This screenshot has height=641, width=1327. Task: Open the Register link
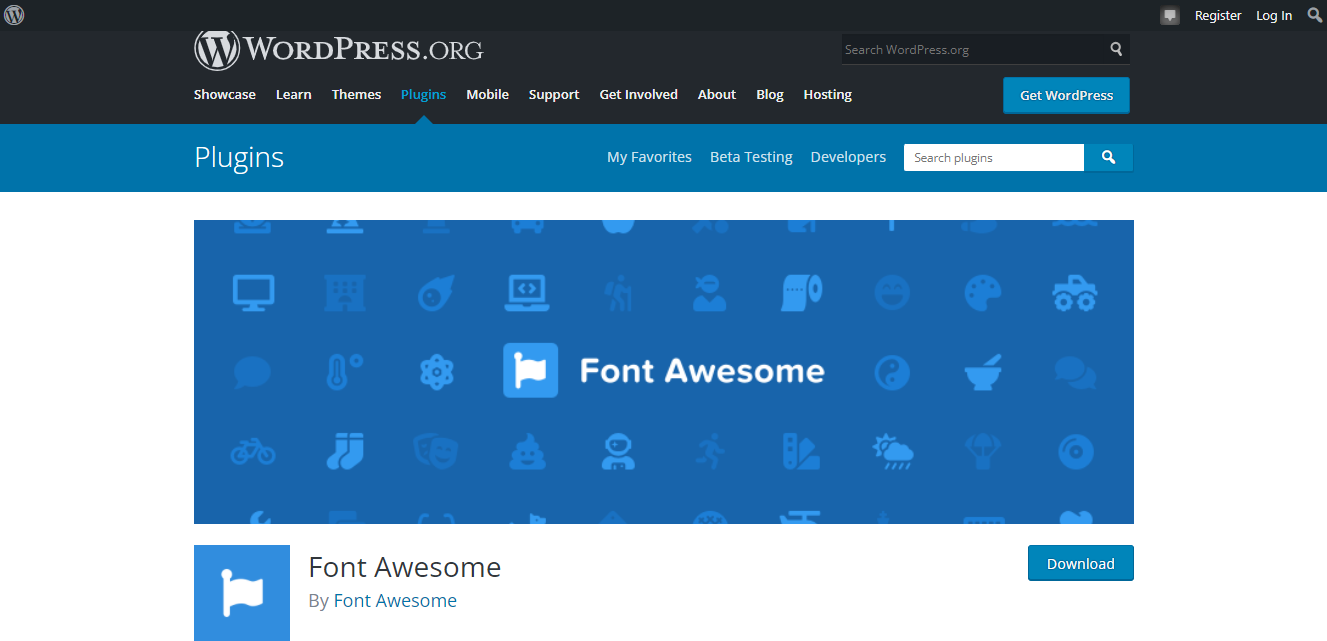1218,15
